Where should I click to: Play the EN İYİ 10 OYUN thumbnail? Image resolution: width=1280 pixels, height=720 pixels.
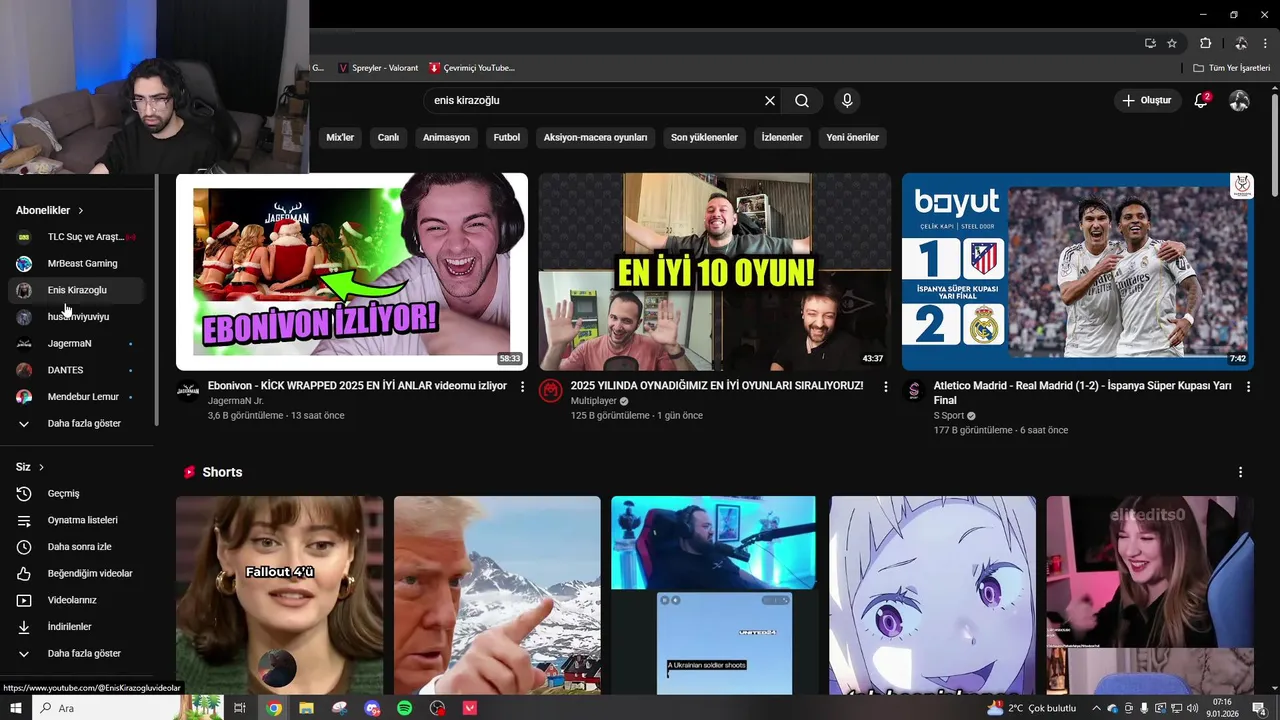715,272
